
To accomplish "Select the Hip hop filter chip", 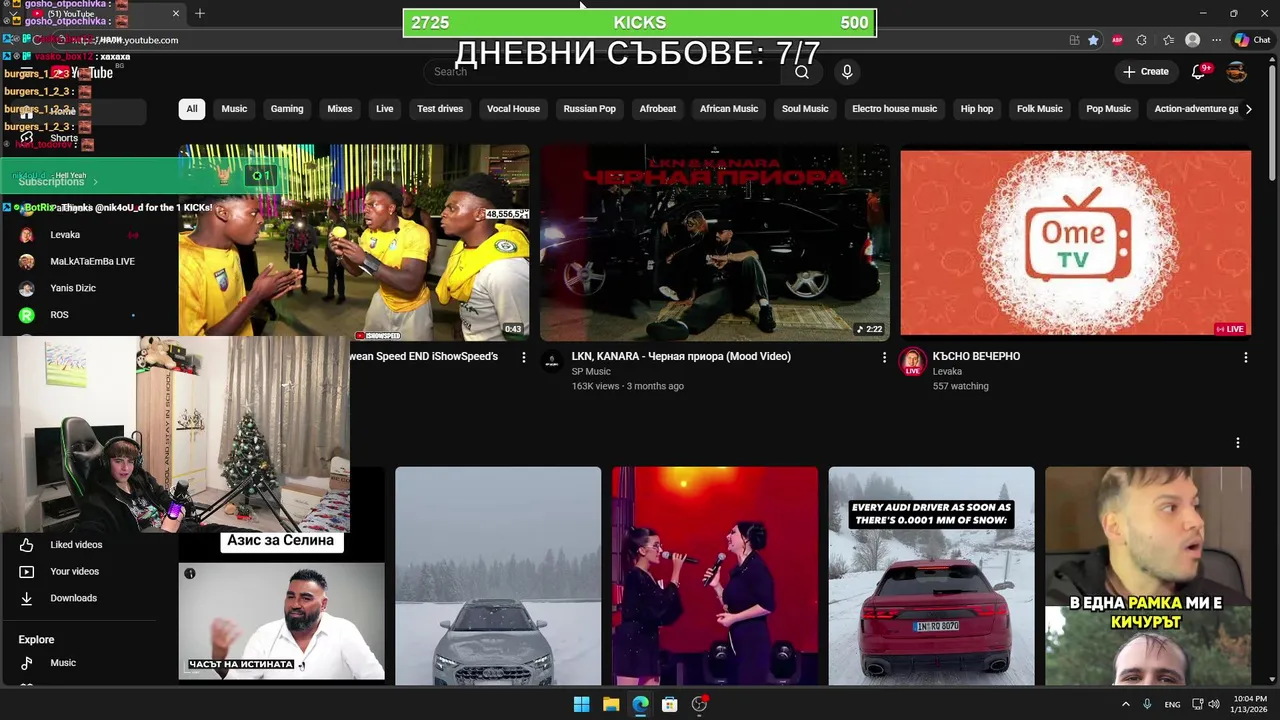I will pyautogui.click(x=977, y=109).
